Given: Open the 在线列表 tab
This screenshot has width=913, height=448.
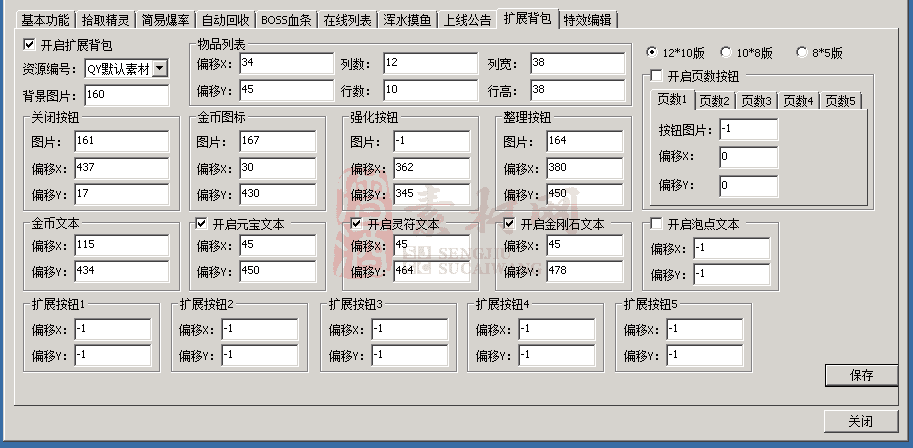Looking at the screenshot, I should point(348,20).
